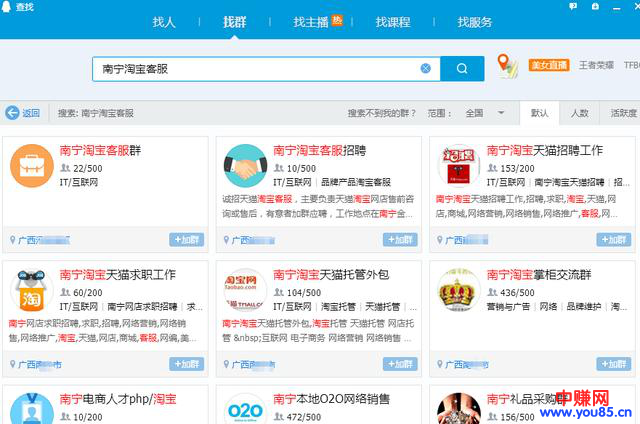Open the 美女直播 link
The width and height of the screenshot is (640, 424).
548,66
